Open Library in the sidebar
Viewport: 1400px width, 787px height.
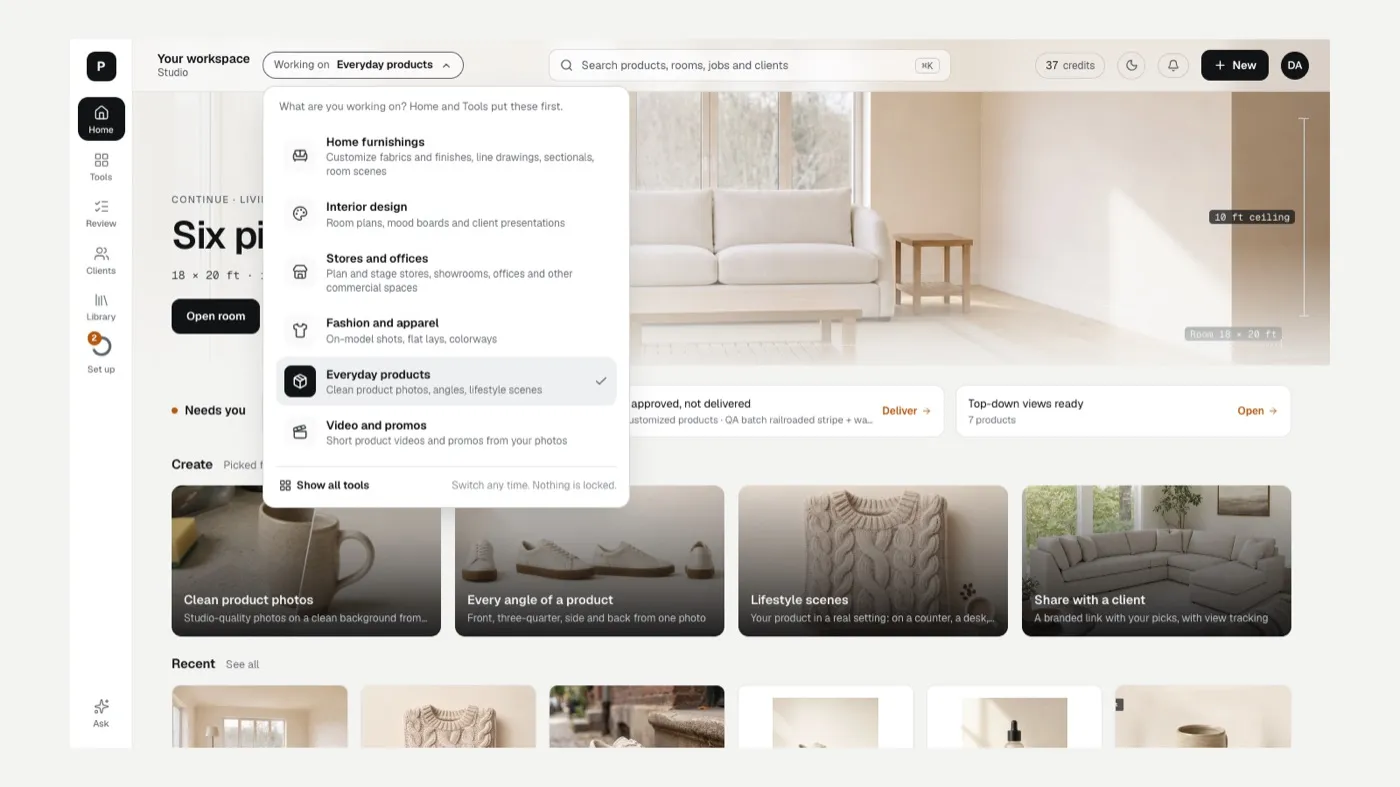(x=101, y=306)
